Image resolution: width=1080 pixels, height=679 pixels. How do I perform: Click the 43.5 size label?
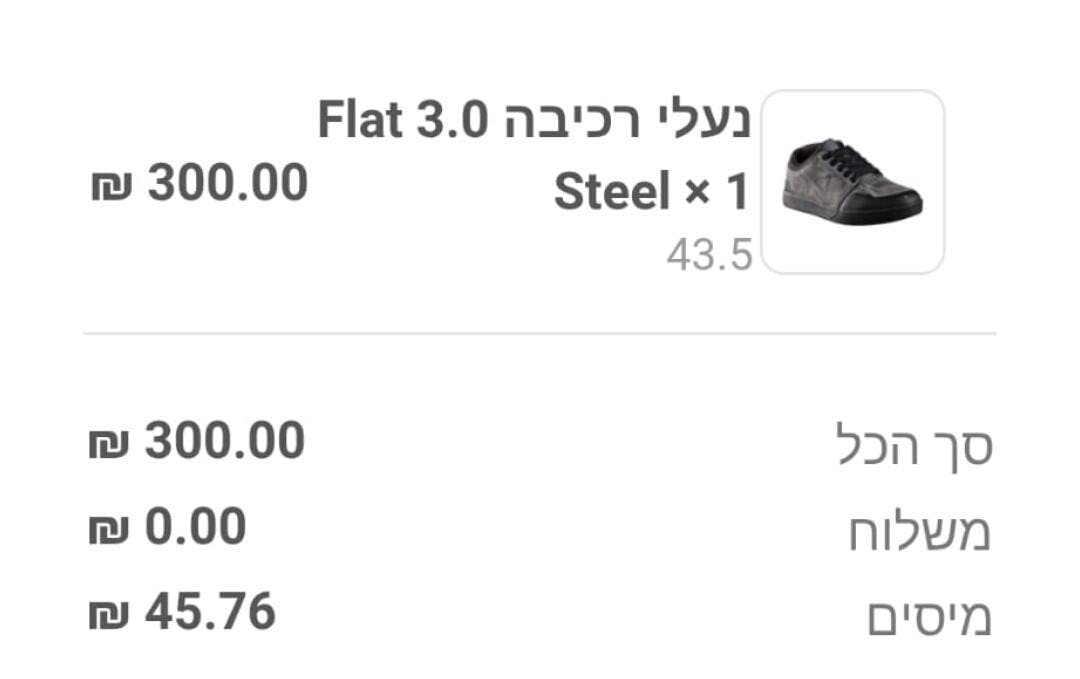click(709, 255)
